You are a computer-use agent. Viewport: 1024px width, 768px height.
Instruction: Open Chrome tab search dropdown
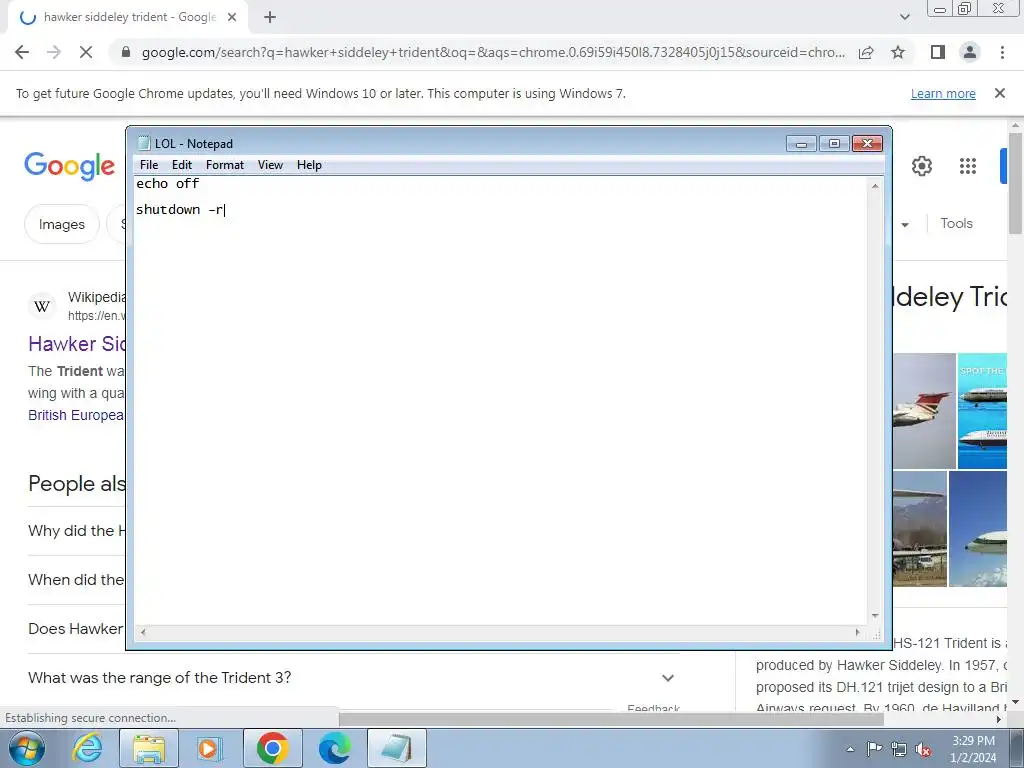click(x=904, y=17)
